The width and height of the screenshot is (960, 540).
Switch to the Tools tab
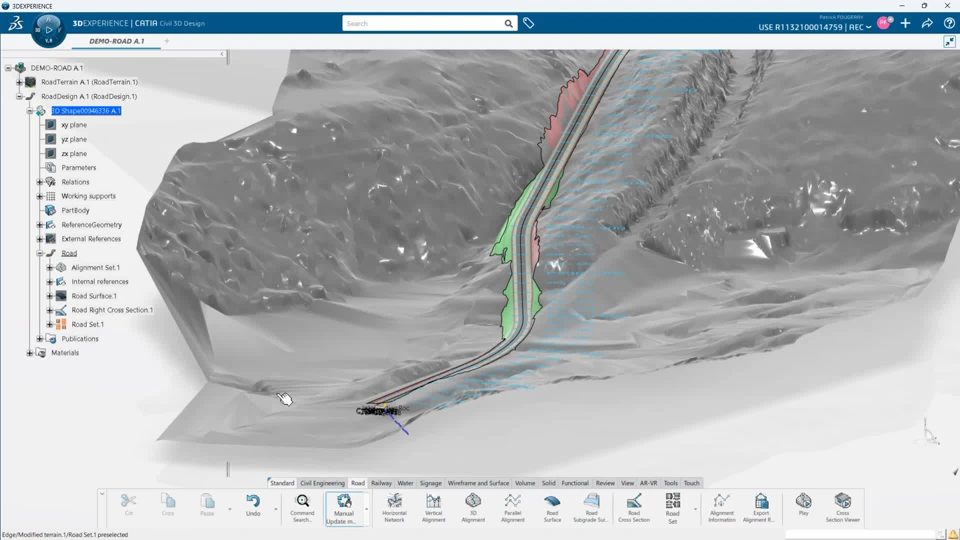coord(670,483)
